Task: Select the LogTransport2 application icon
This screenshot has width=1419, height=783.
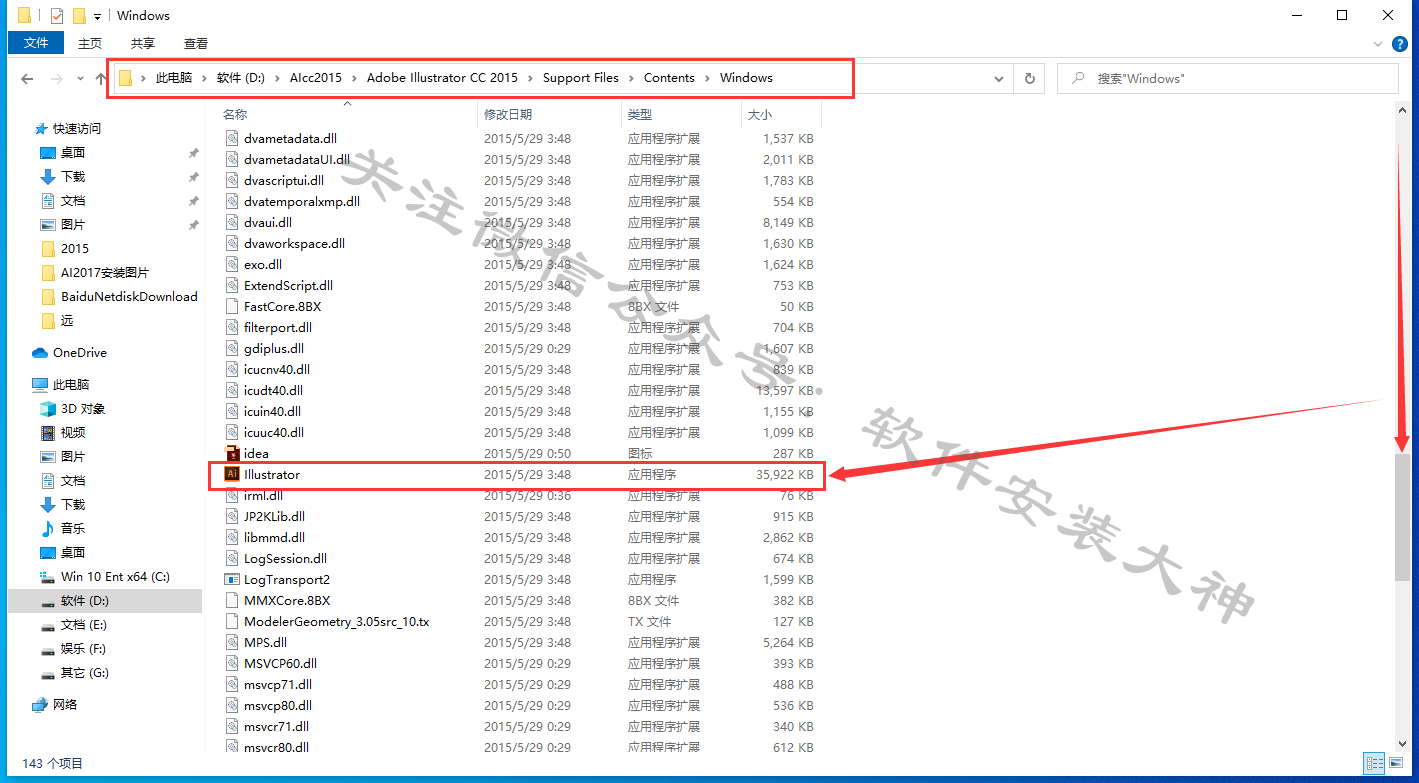Action: [x=232, y=579]
